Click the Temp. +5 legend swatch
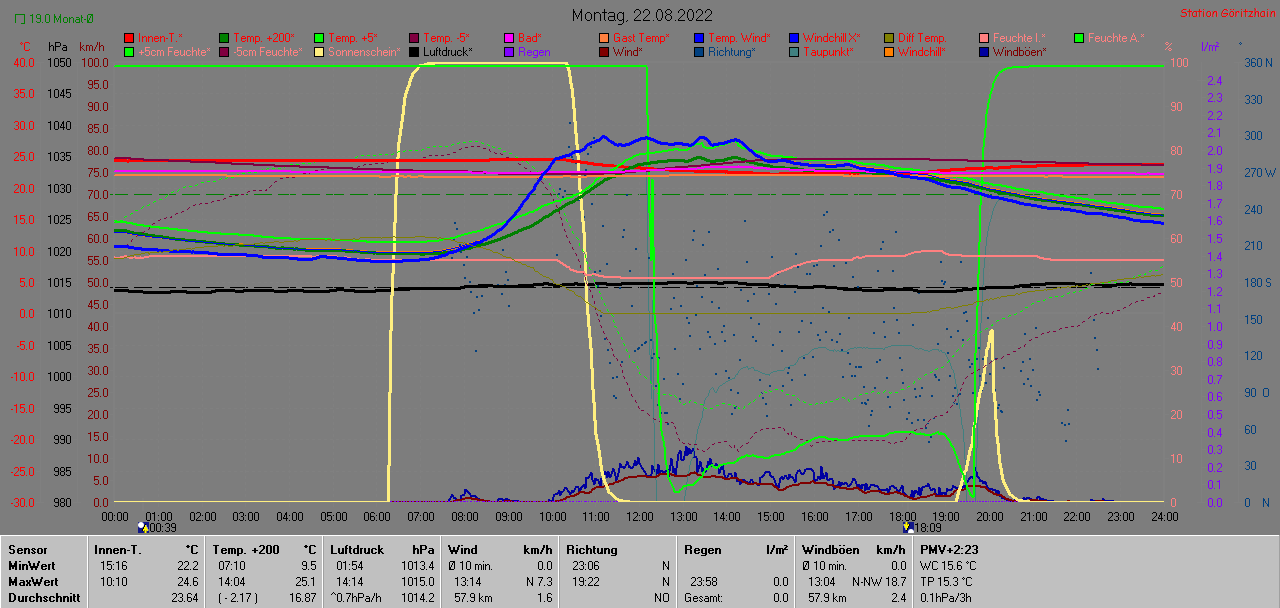 [x=319, y=38]
